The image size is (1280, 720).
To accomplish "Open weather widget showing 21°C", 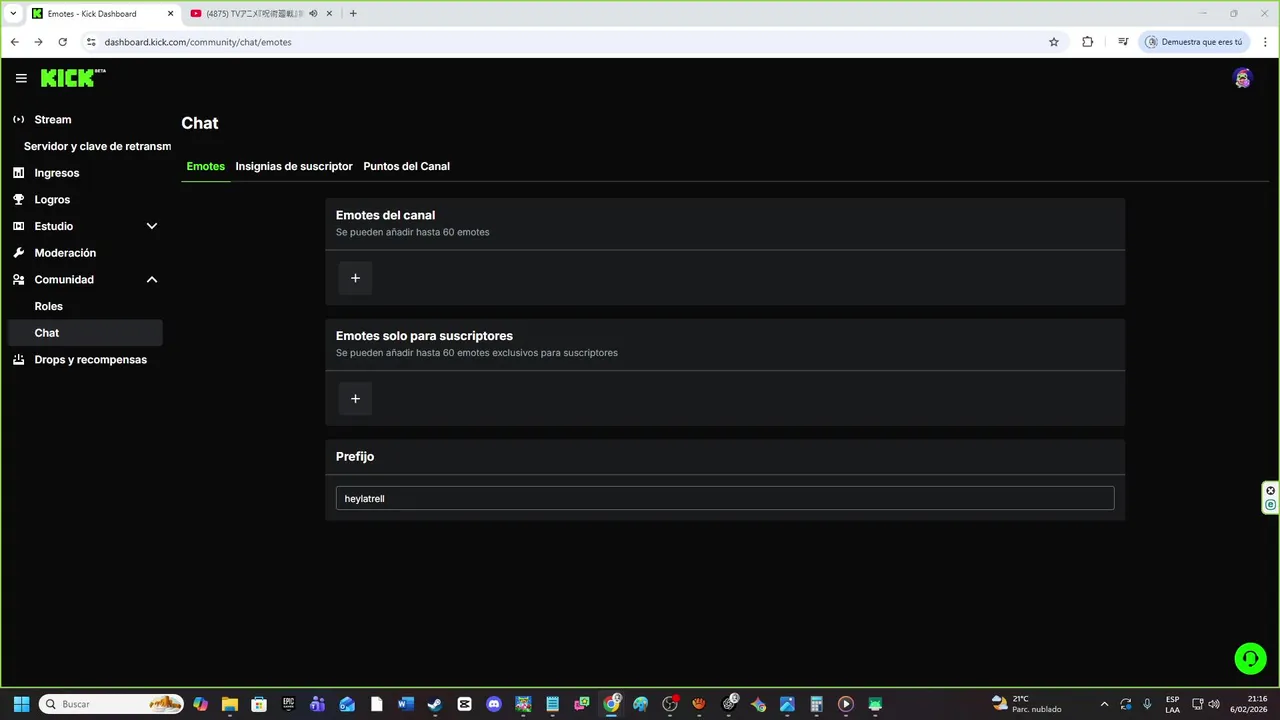I will (1027, 704).
